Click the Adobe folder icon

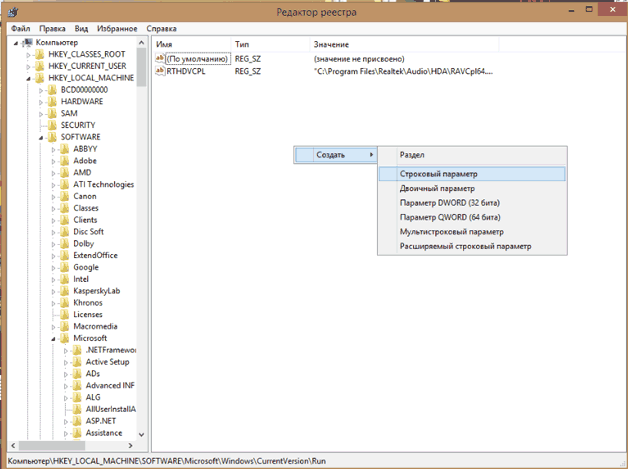tap(64, 161)
